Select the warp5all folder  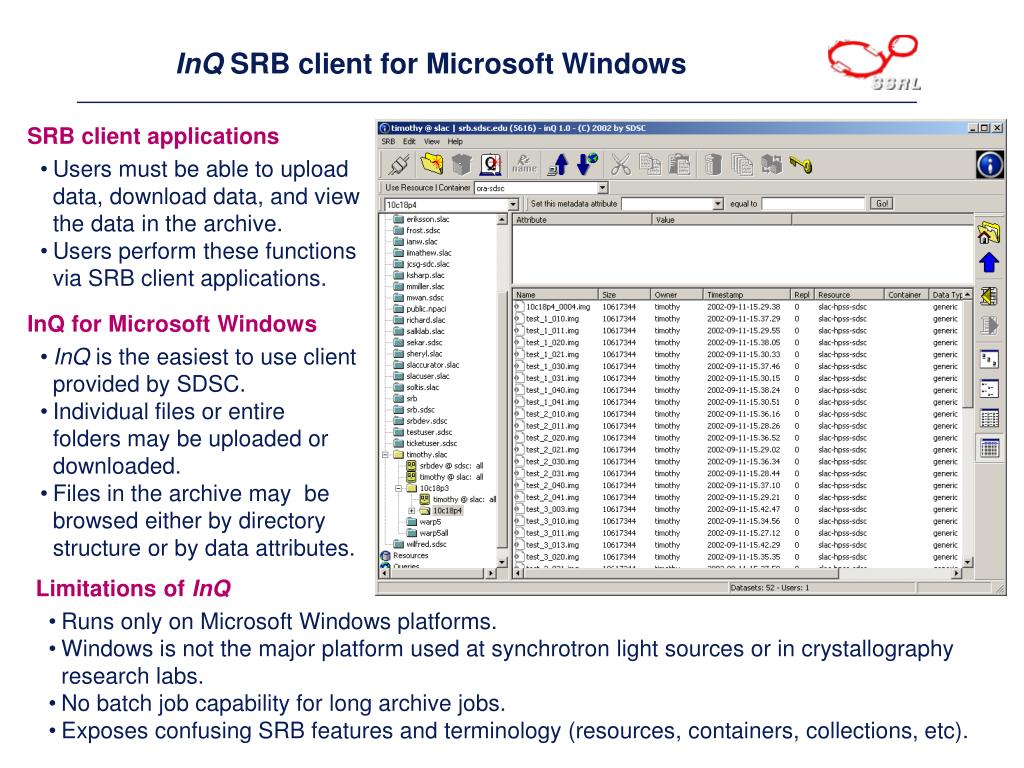coord(434,533)
